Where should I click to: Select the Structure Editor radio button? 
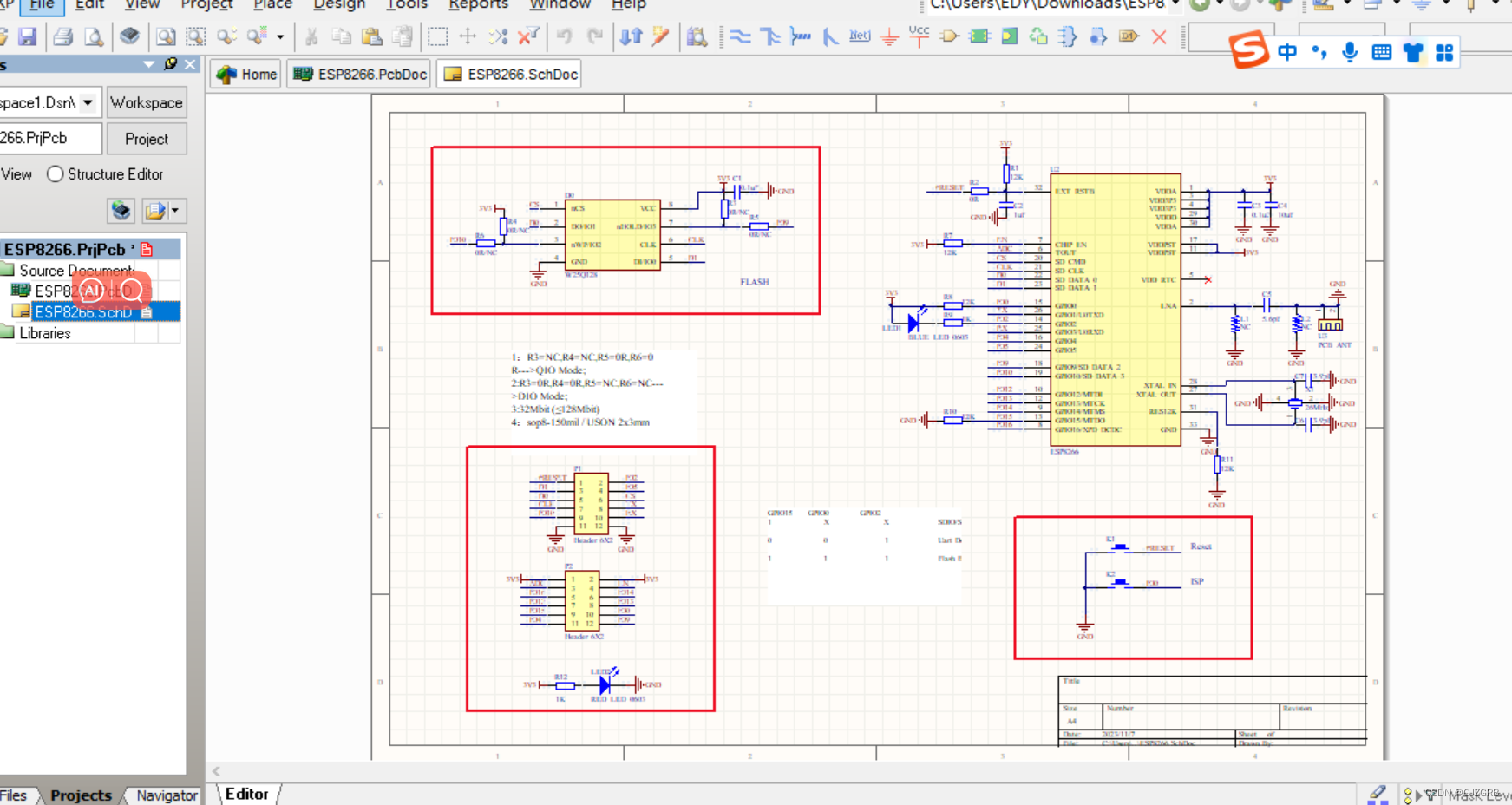click(56, 174)
